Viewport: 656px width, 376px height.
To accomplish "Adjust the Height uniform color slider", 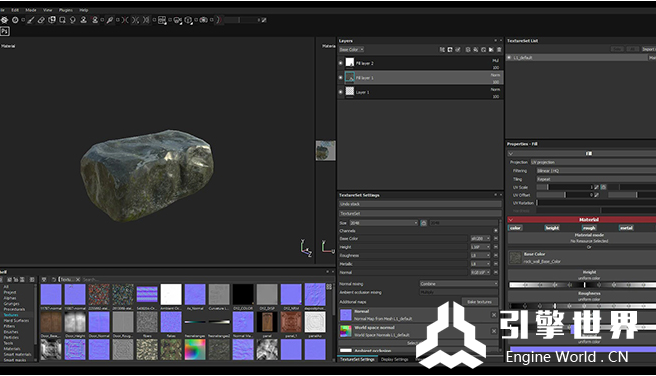I will click(x=582, y=285).
